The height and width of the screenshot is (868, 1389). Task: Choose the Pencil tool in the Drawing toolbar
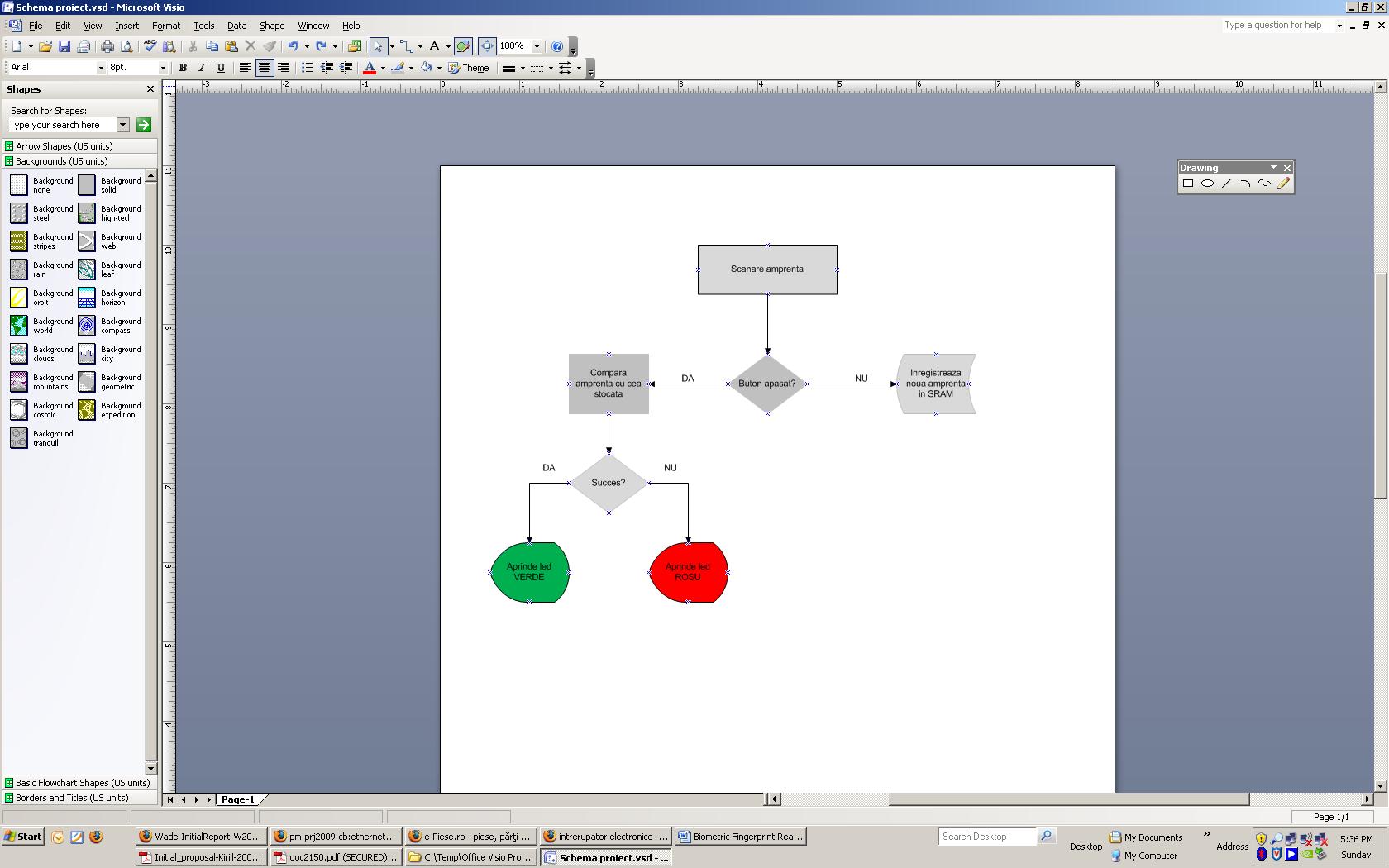1283,183
